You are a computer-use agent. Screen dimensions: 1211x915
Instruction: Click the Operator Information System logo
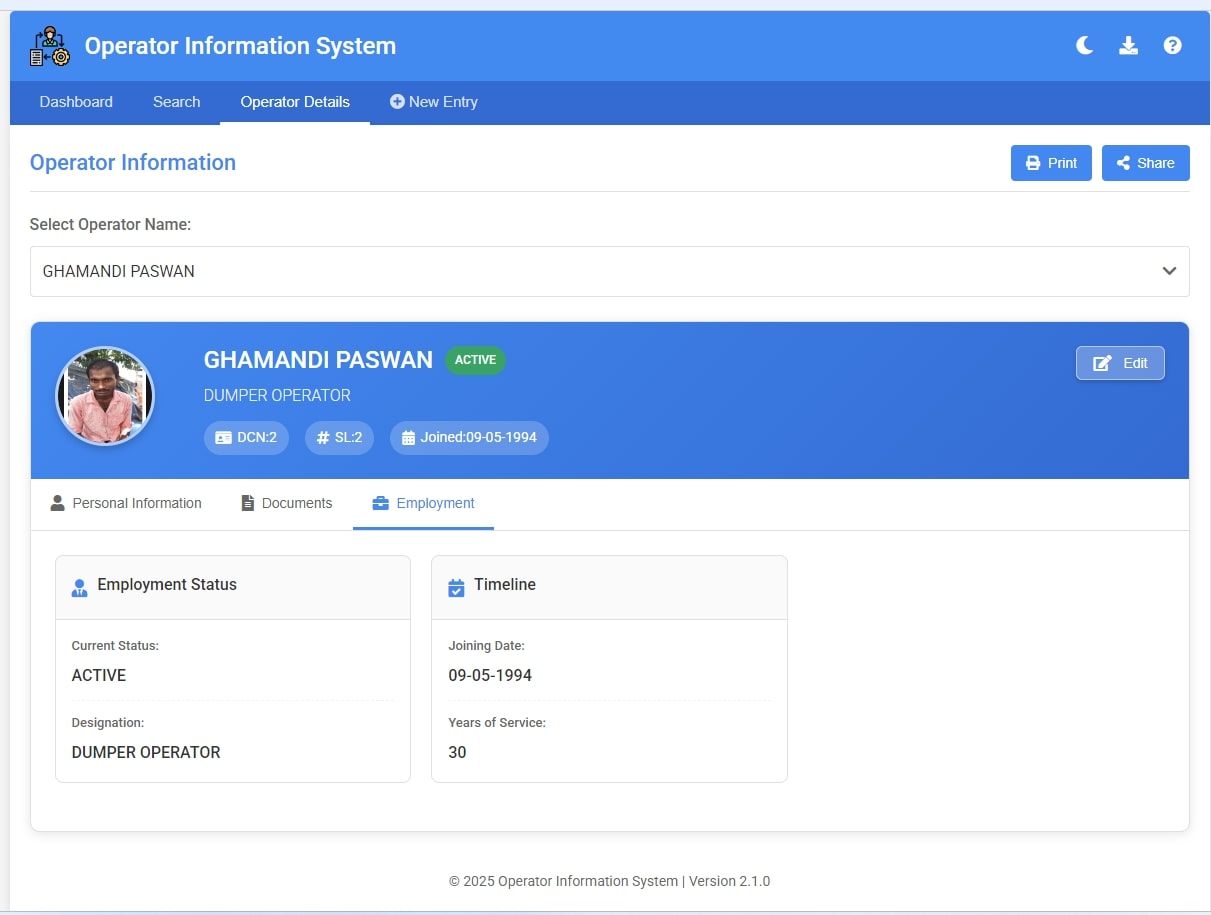pos(50,47)
